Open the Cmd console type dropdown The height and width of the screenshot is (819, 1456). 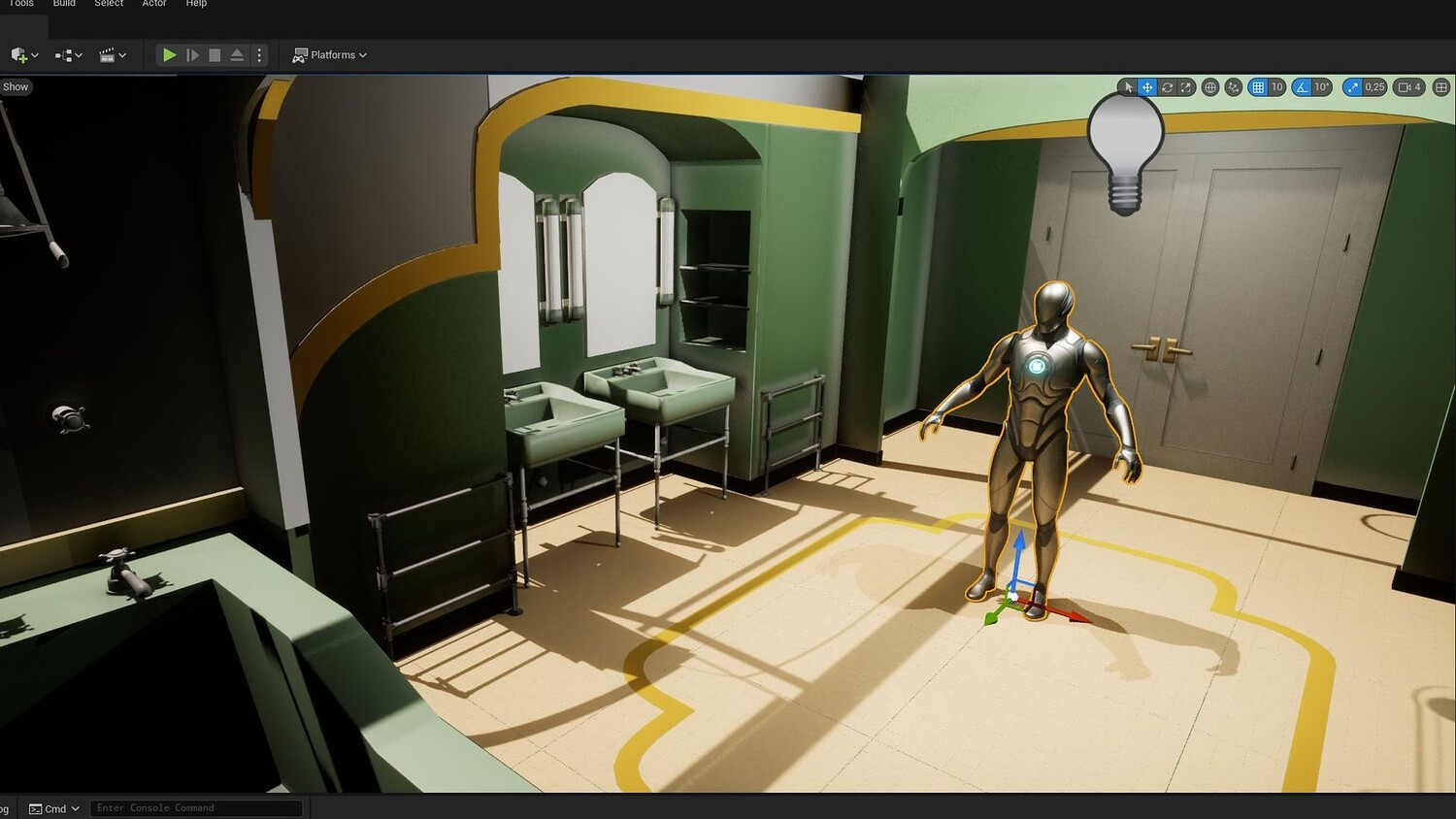54,808
